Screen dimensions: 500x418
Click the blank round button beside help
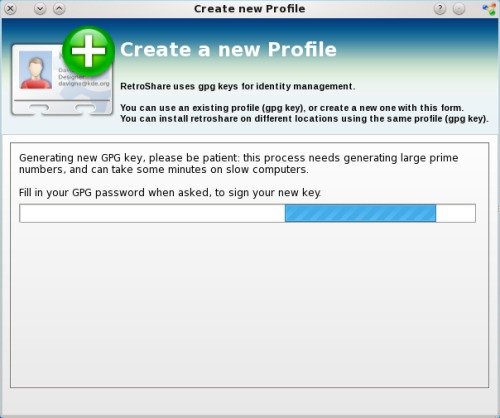459,9
